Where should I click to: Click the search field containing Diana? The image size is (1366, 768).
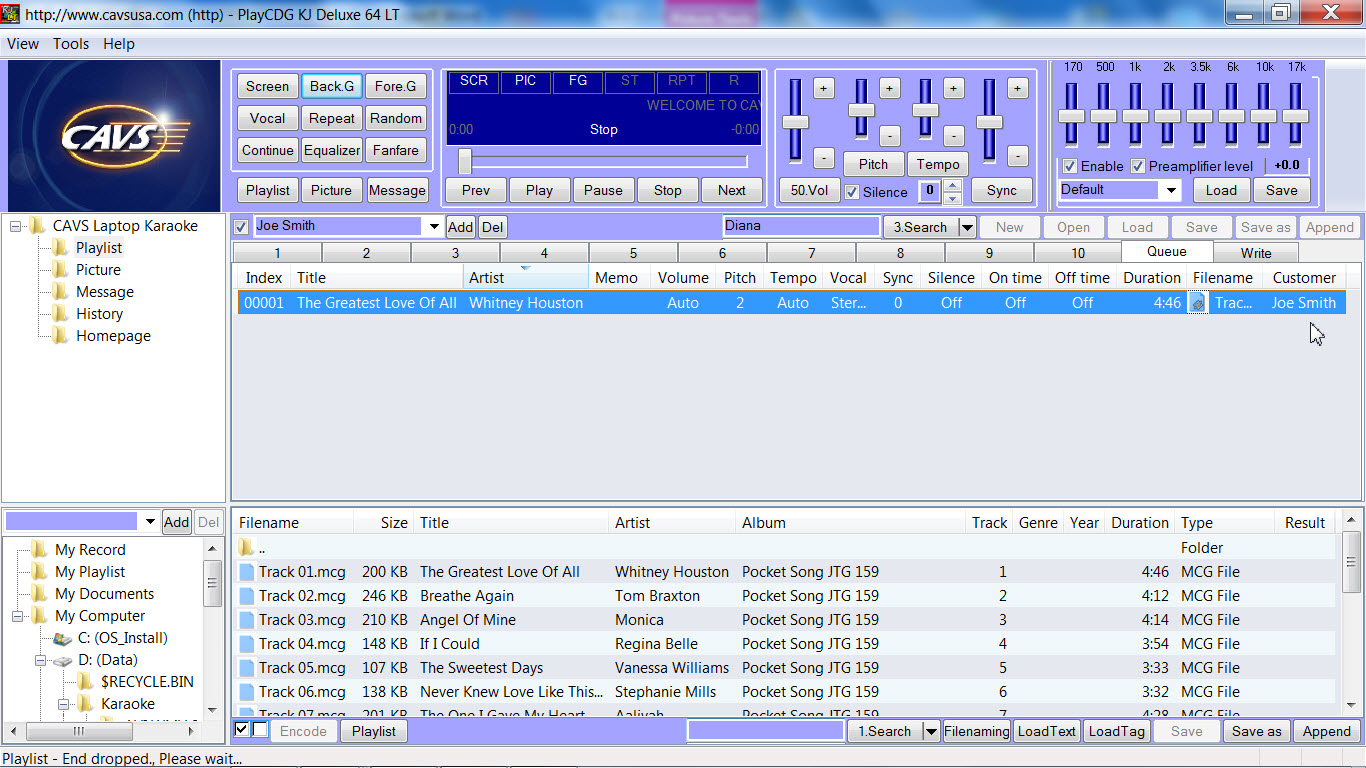pos(801,226)
